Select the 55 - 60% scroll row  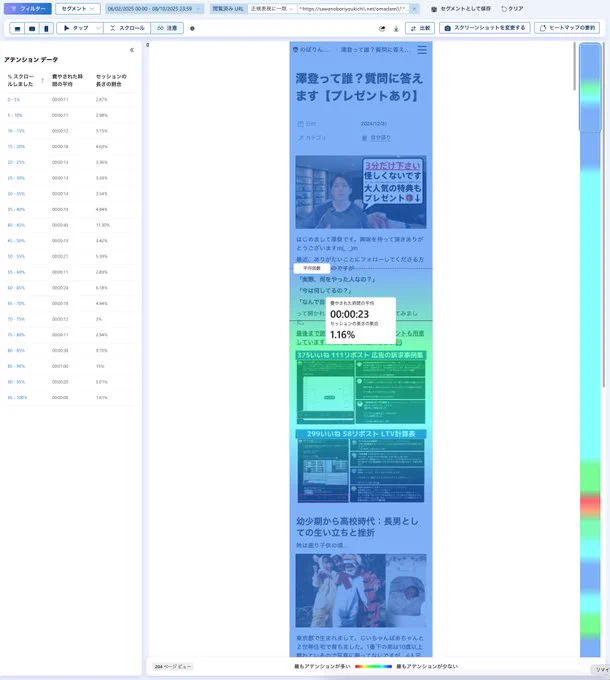[x=69, y=272]
